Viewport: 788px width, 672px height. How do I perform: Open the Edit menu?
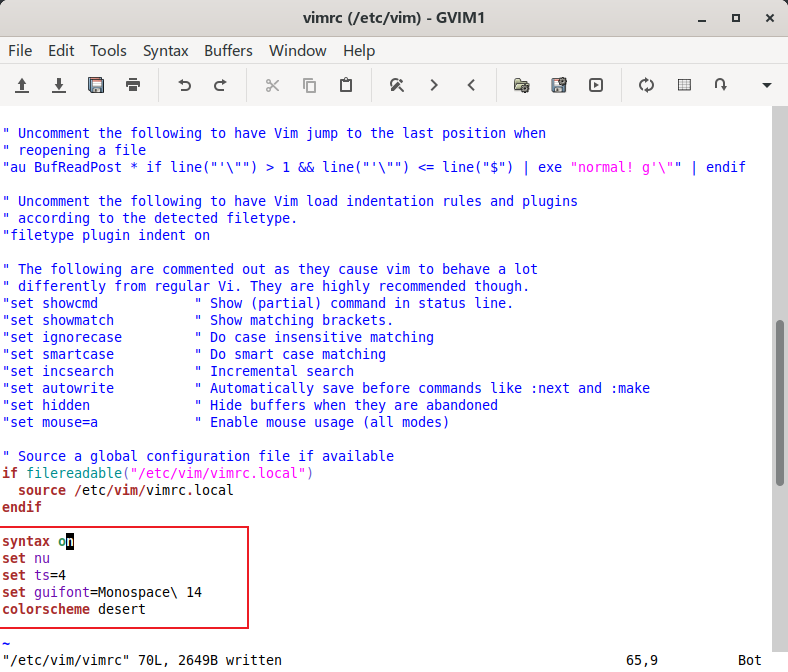(61, 51)
